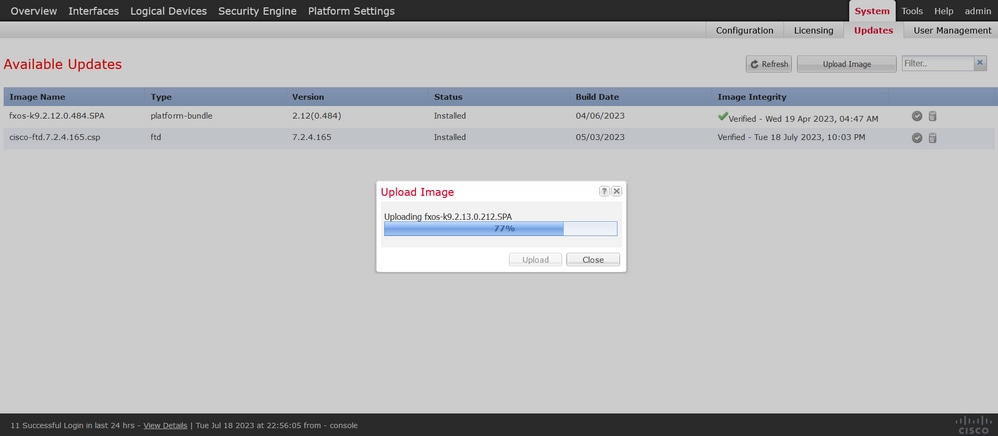Open the admin user menu
998x436 pixels.
point(978,11)
